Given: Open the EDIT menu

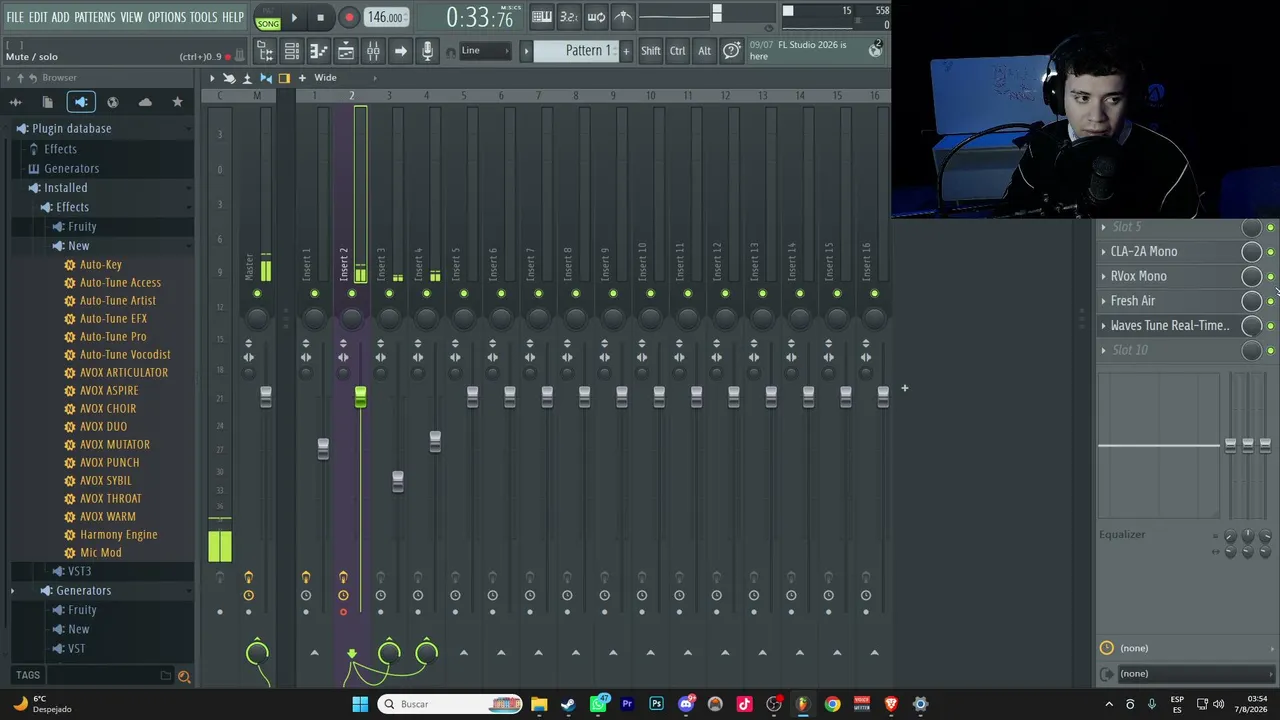Looking at the screenshot, I should click(x=38, y=18).
